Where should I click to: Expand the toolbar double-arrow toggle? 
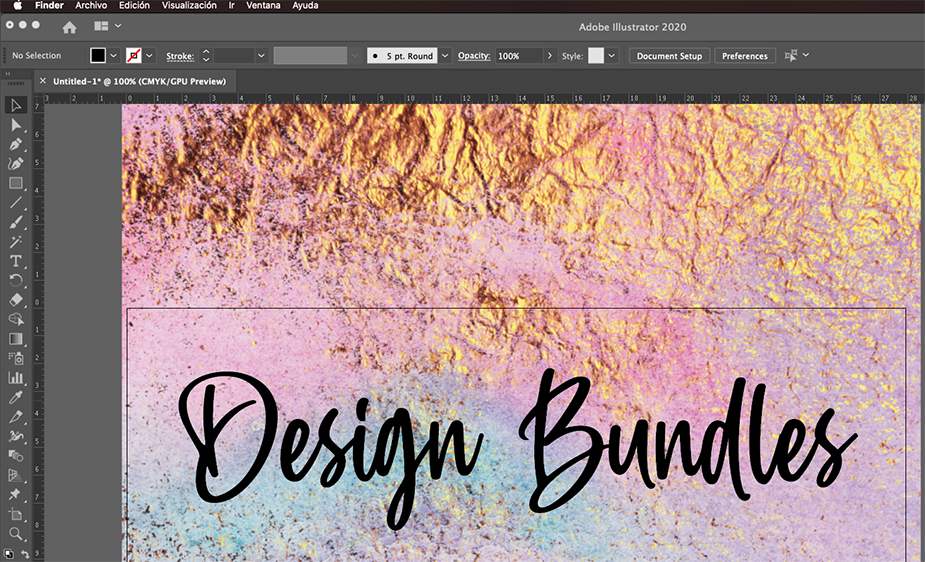pos(8,74)
